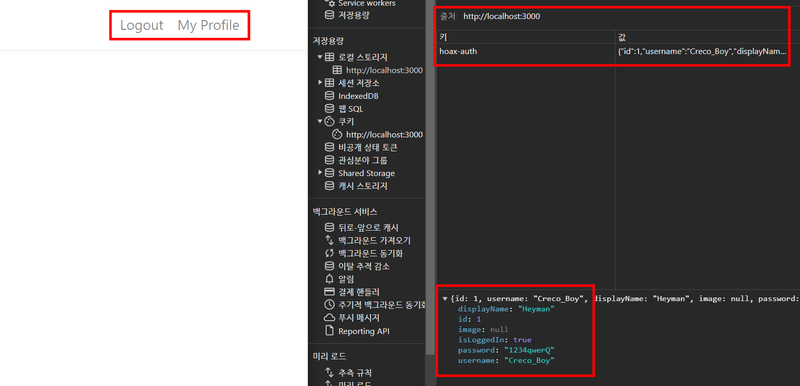Click the 저장용량 item under Service workers

point(354,15)
